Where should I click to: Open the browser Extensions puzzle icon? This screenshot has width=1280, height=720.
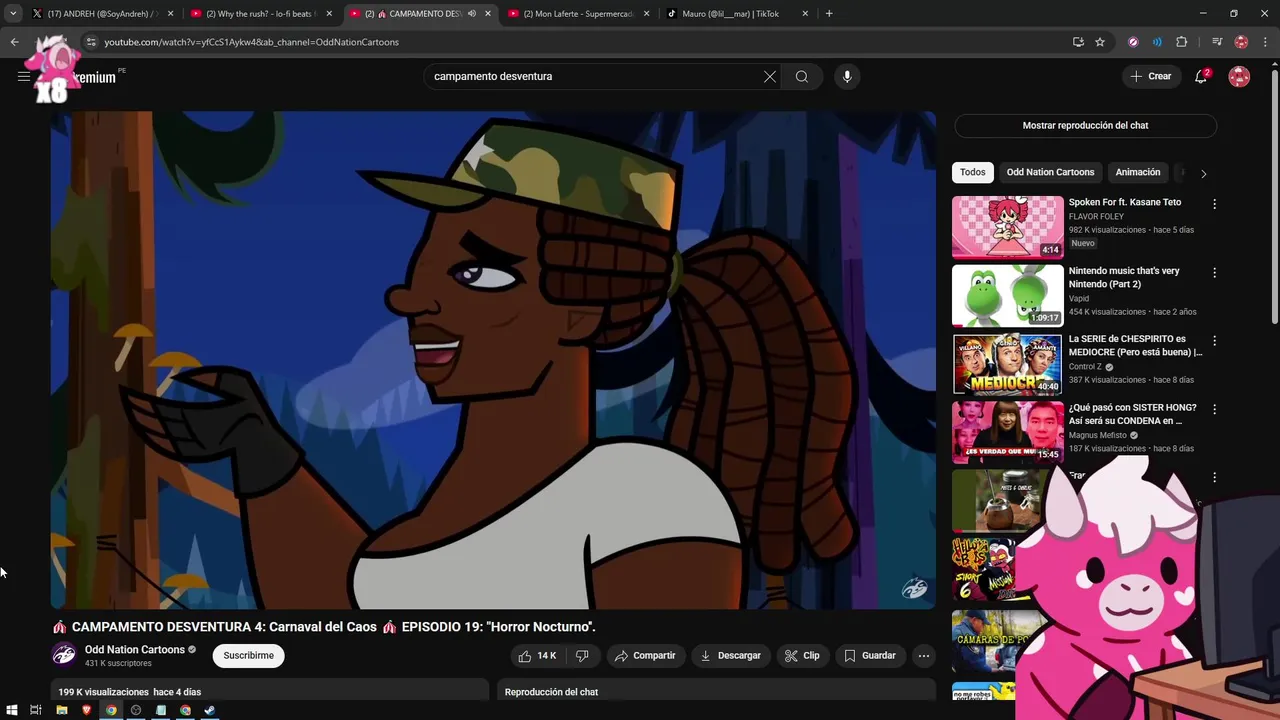[x=1181, y=42]
